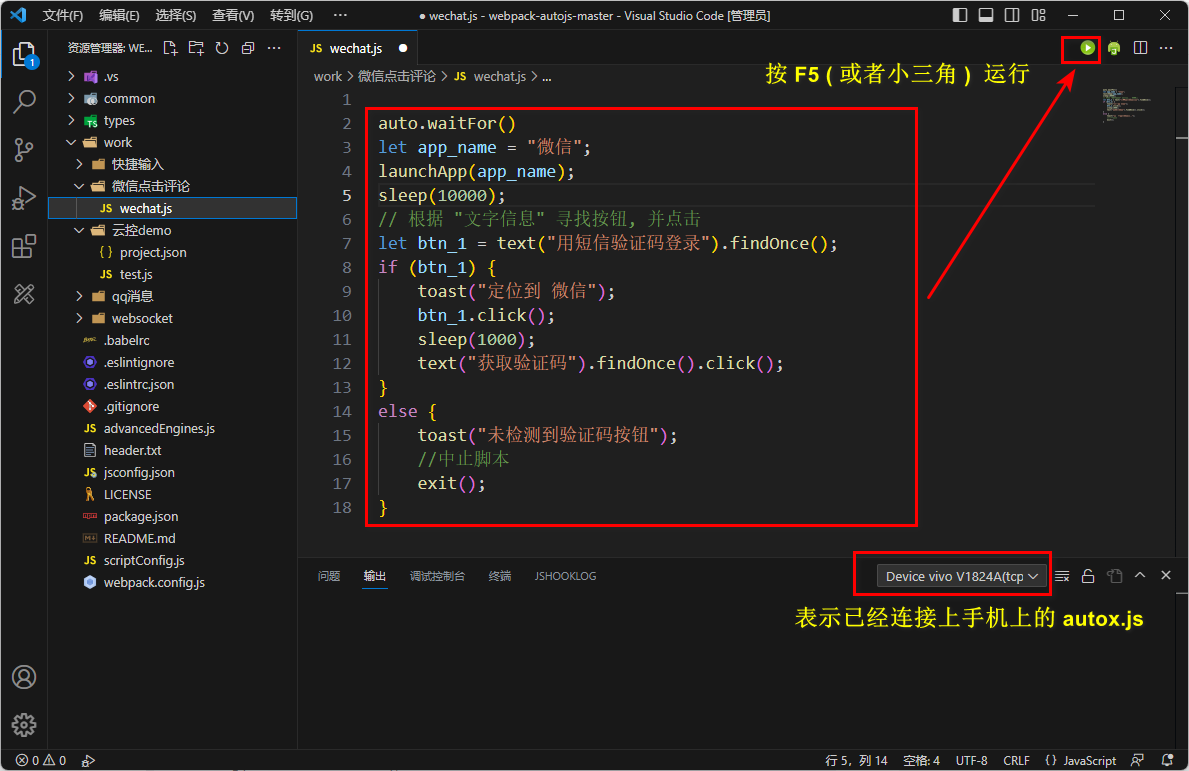Open webpack.config.js in explorer
1189x771 pixels.
point(173,582)
